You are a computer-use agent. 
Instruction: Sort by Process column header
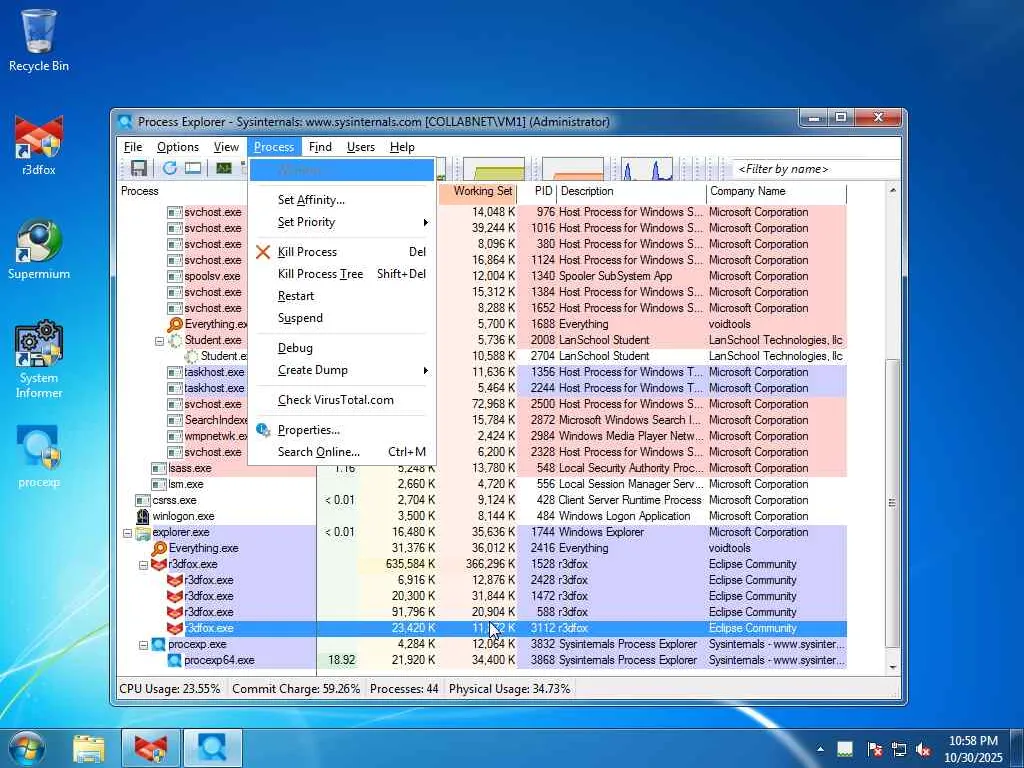[x=183, y=191]
